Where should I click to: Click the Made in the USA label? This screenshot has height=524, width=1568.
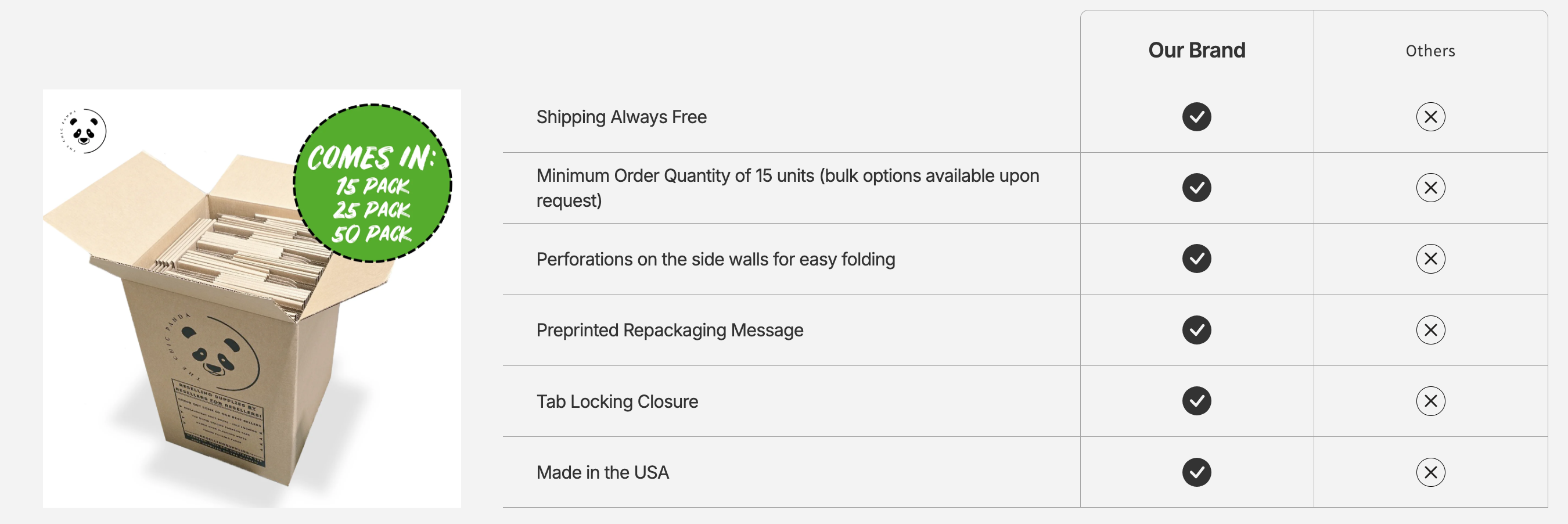point(602,473)
